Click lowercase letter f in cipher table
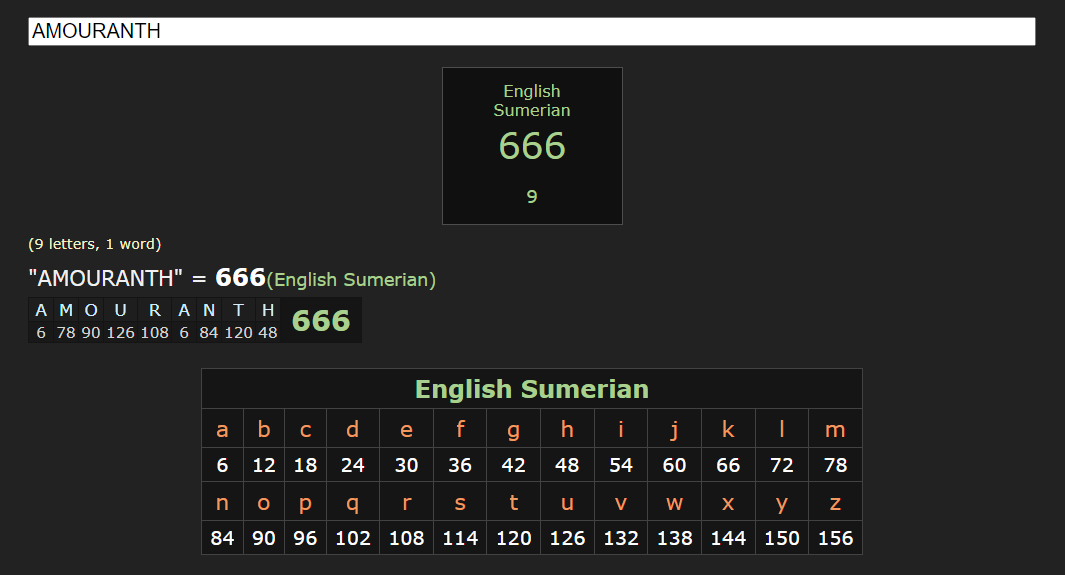Image resolution: width=1065 pixels, height=575 pixels. pos(460,429)
